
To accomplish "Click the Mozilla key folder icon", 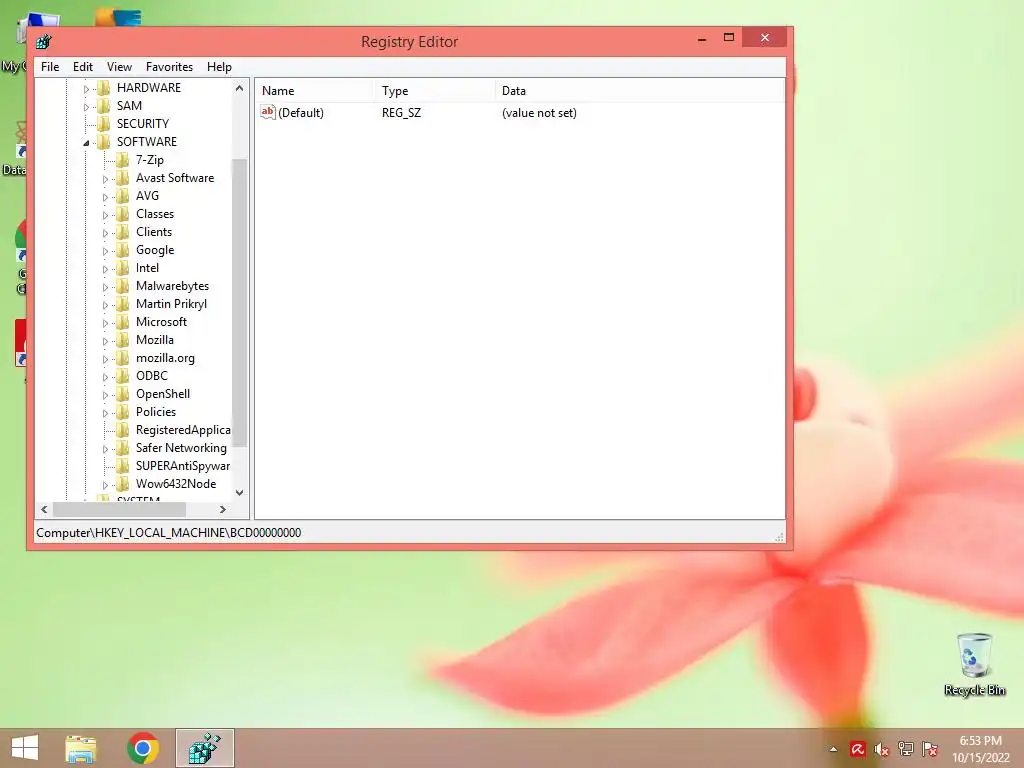I will 122,340.
